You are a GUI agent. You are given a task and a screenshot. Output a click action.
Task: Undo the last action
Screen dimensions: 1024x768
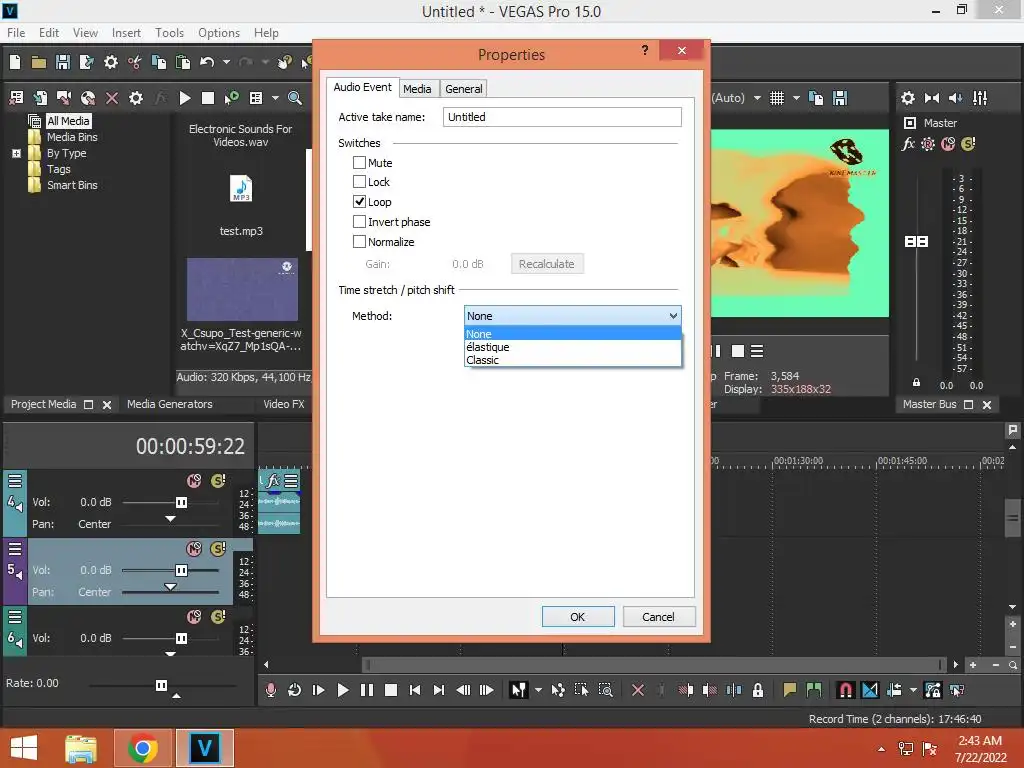coord(207,62)
